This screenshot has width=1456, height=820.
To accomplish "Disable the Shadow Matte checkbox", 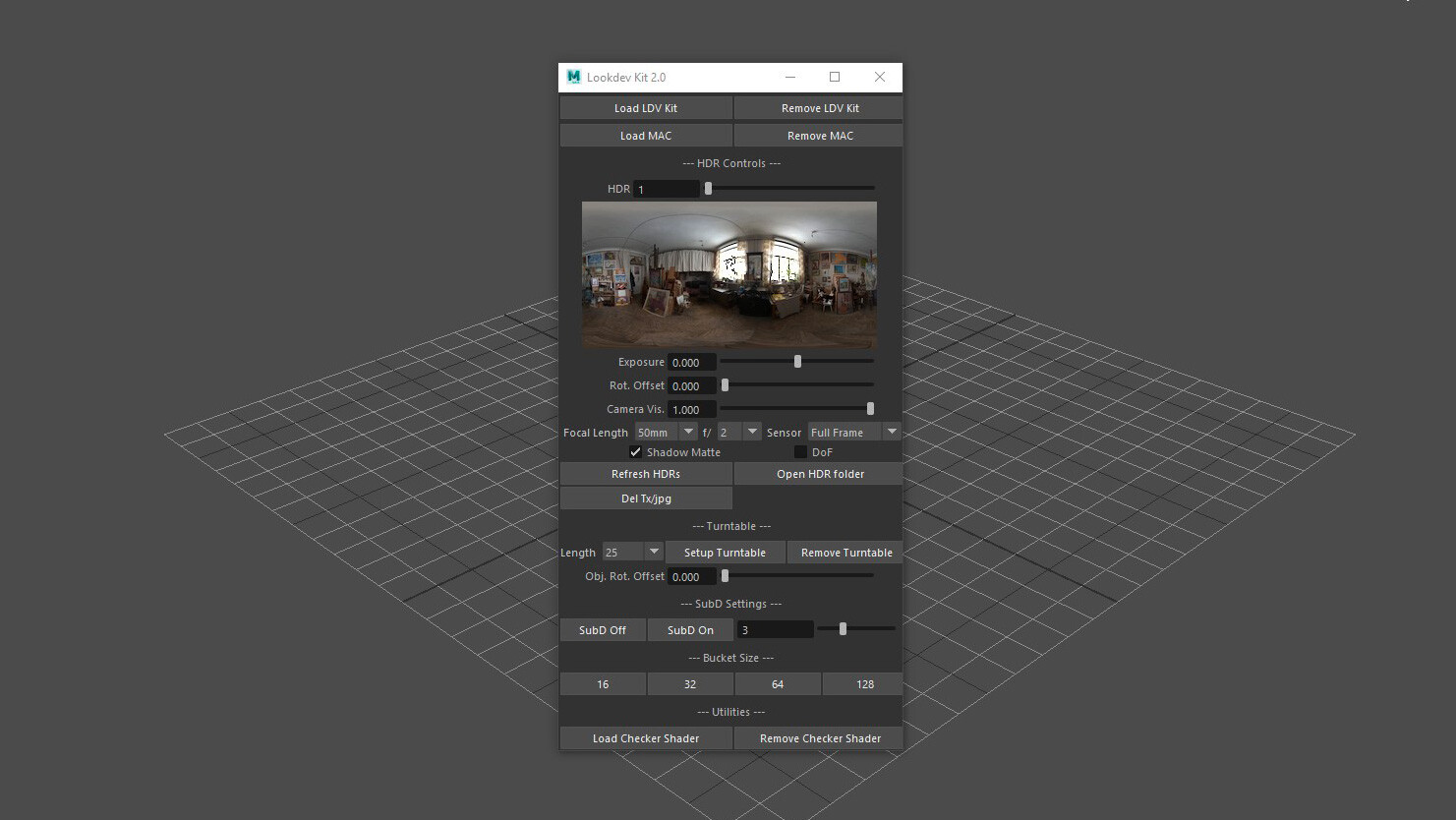I will tap(636, 451).
